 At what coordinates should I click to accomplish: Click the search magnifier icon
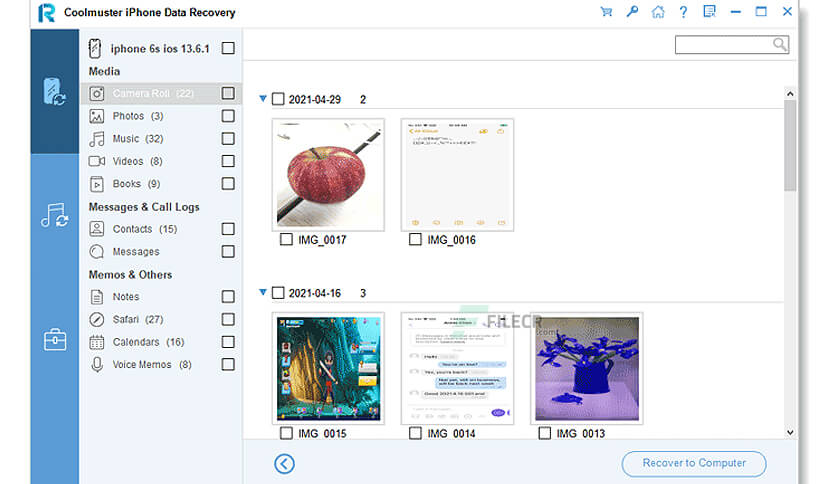click(779, 45)
